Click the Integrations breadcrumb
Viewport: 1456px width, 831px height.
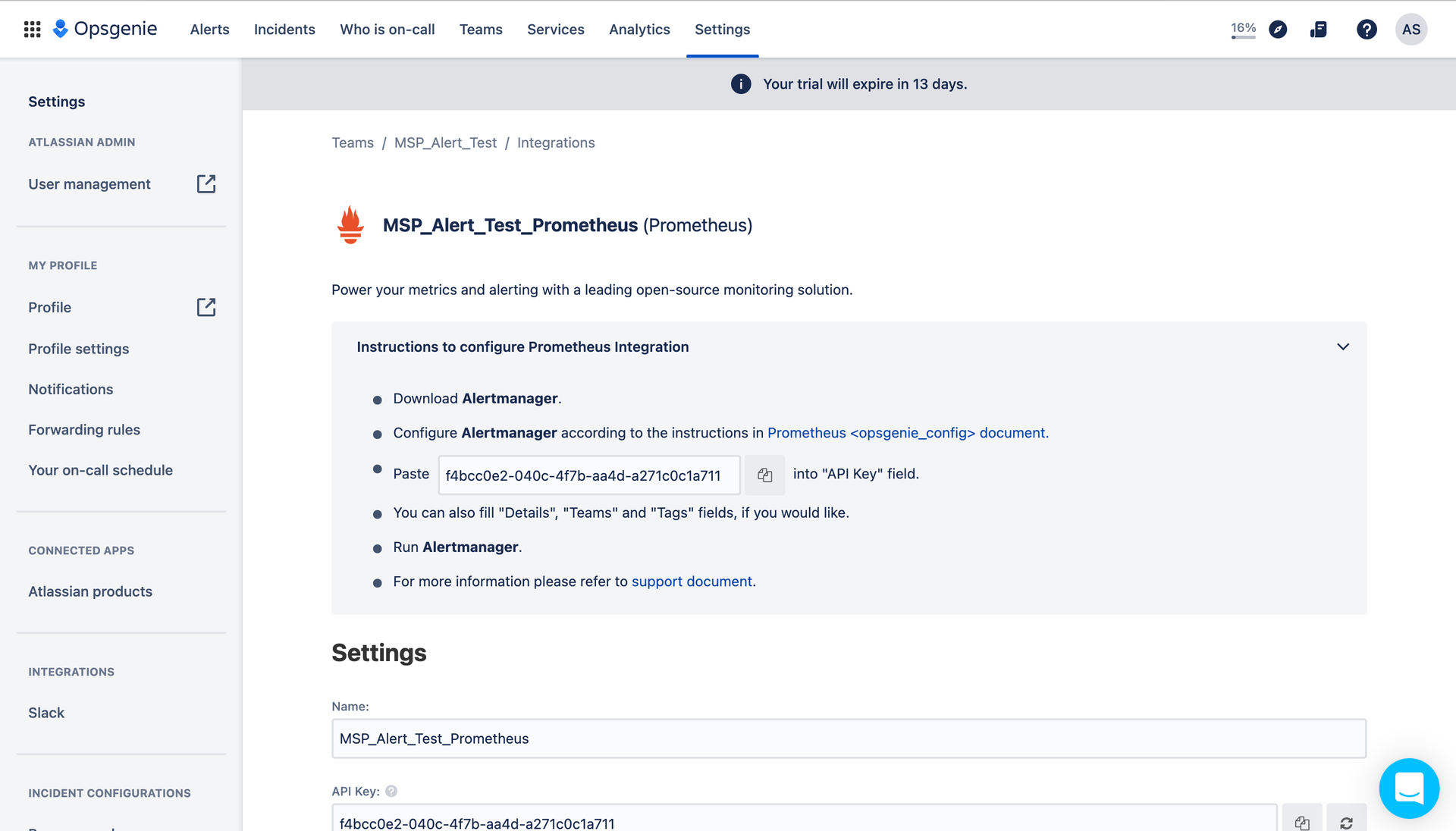pos(556,143)
